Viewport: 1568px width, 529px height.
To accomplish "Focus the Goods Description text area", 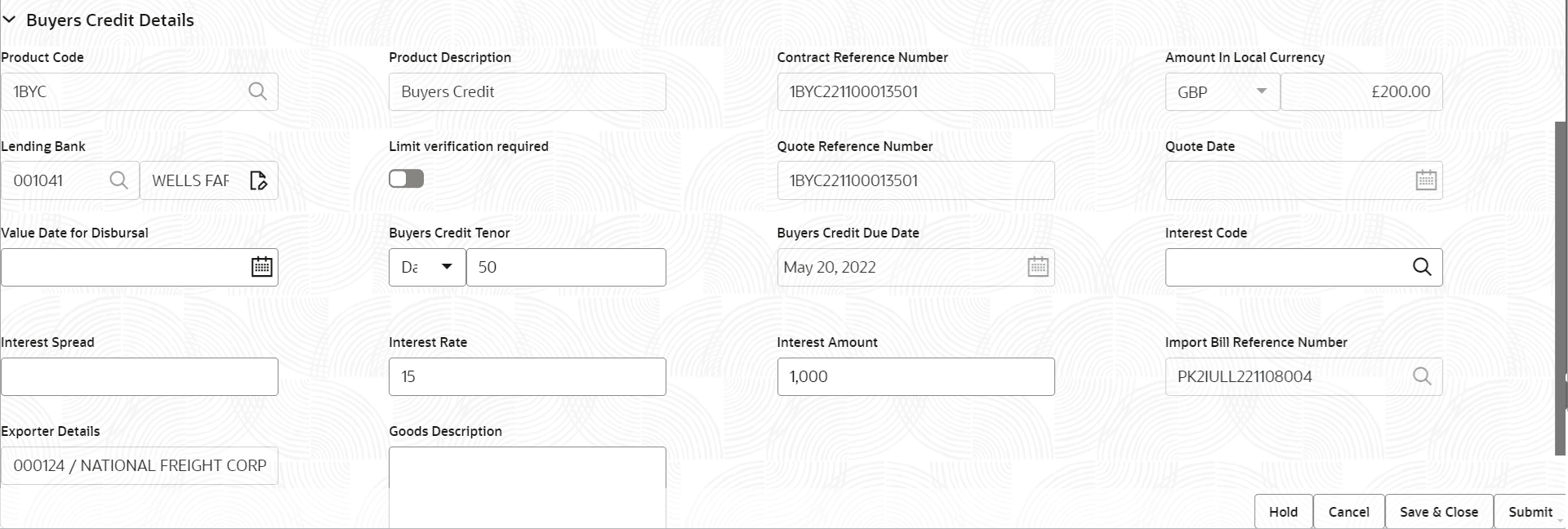I will 528,487.
